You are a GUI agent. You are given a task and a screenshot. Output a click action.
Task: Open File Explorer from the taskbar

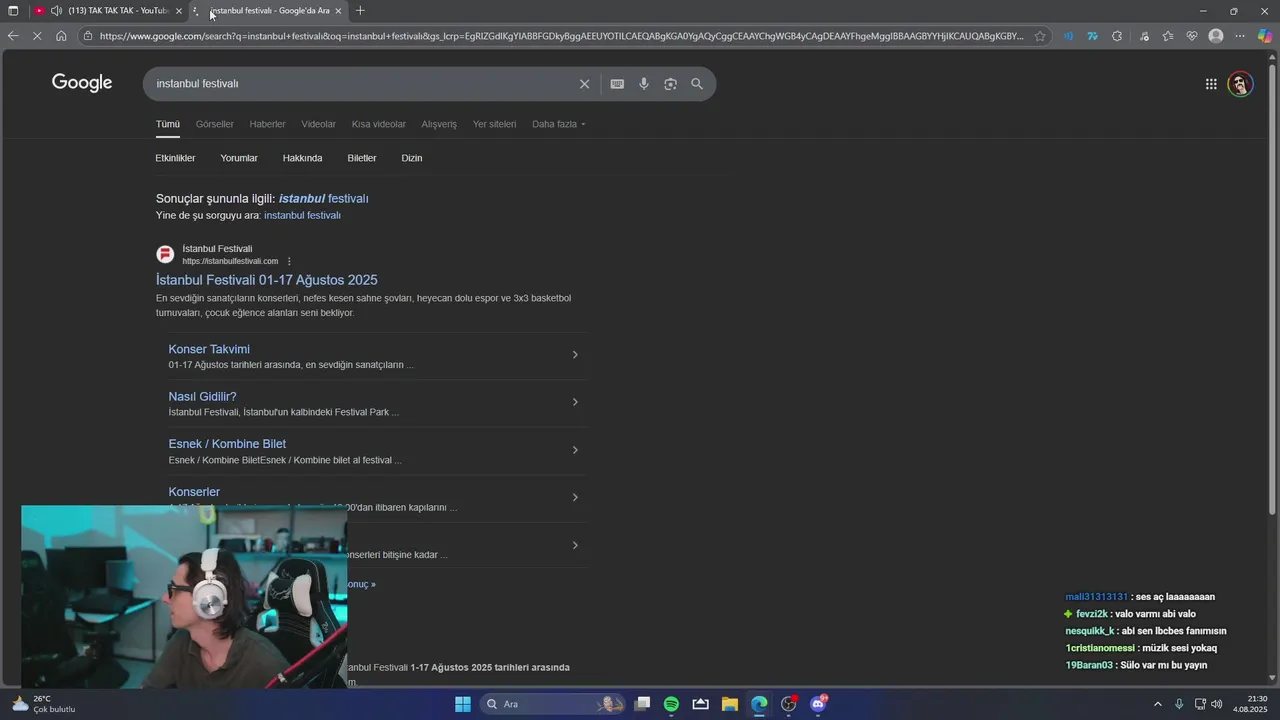pyautogui.click(x=729, y=704)
